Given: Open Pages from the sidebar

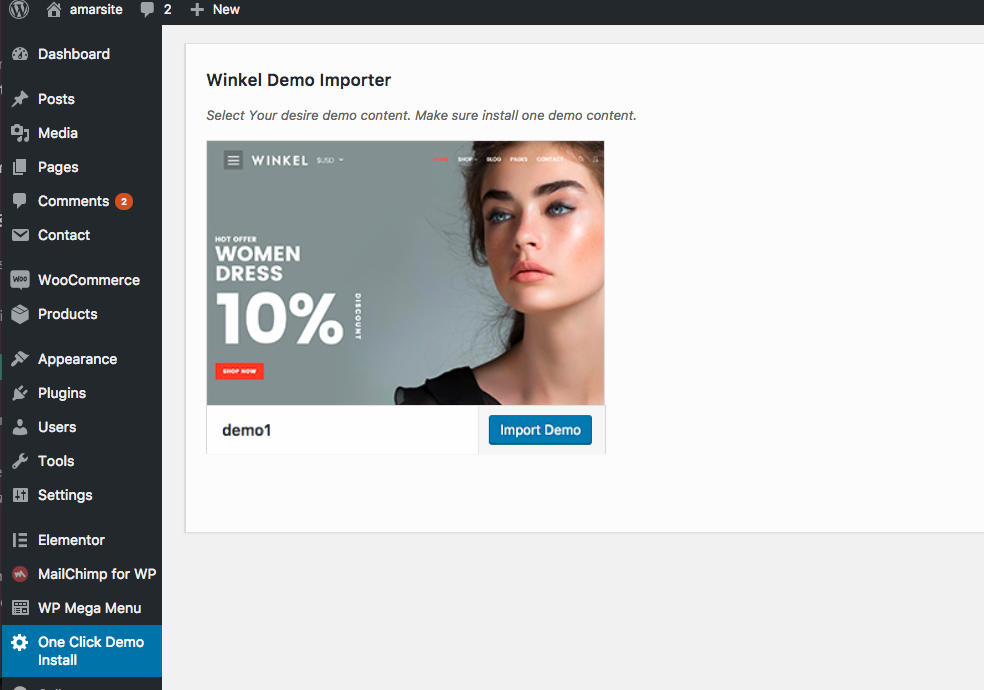Looking at the screenshot, I should tap(58, 167).
